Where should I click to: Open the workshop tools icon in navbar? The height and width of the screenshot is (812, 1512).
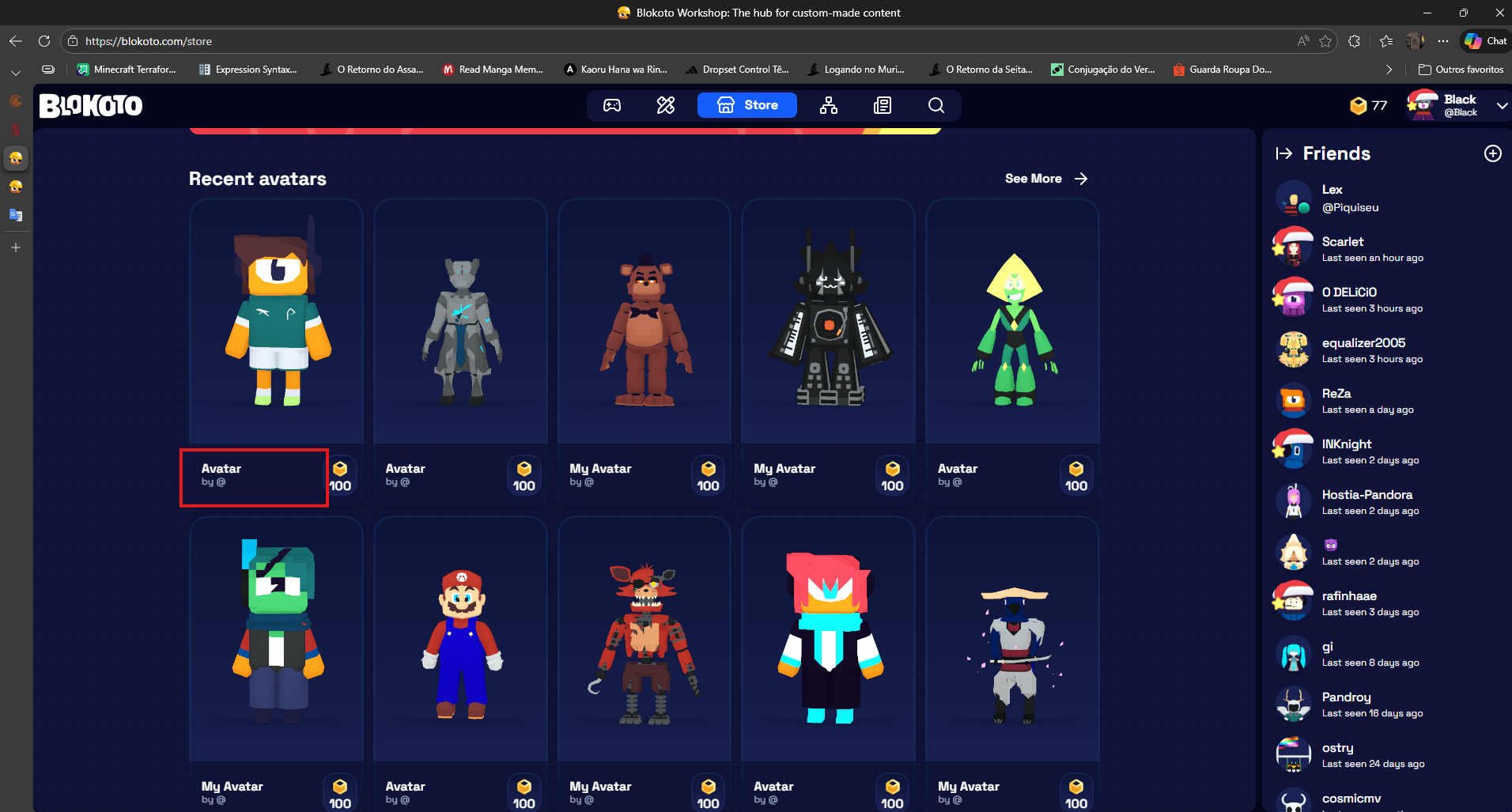pyautogui.click(x=666, y=105)
